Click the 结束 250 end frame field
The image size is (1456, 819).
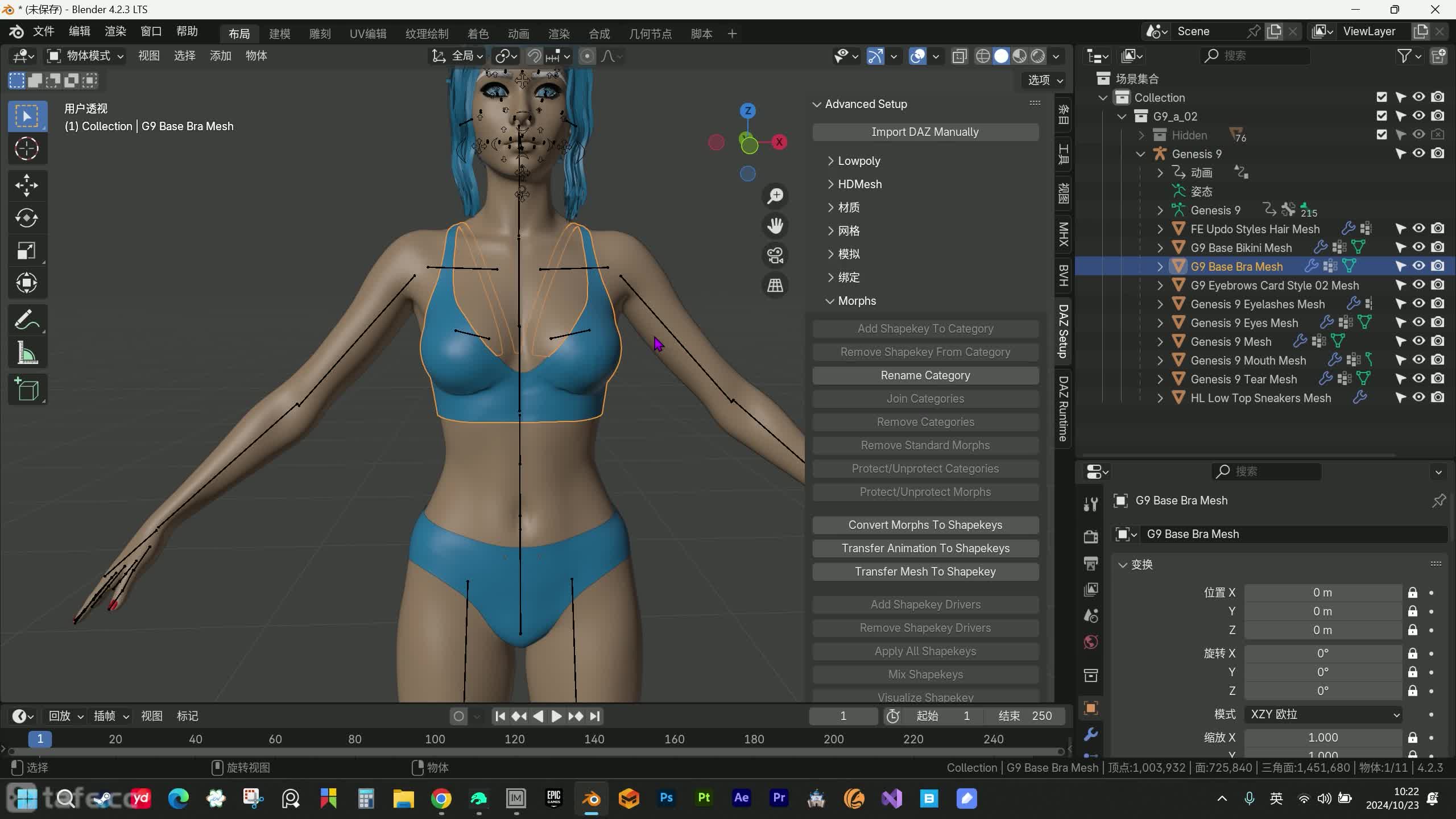click(x=1025, y=716)
